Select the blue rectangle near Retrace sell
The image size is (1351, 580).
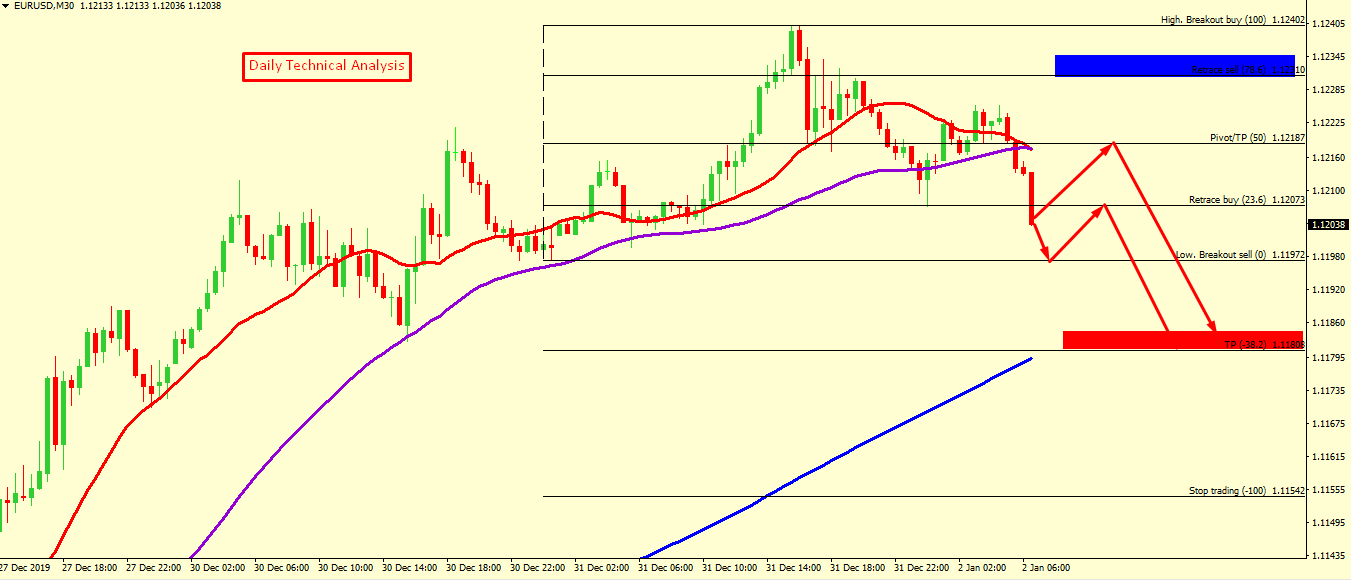point(1174,65)
